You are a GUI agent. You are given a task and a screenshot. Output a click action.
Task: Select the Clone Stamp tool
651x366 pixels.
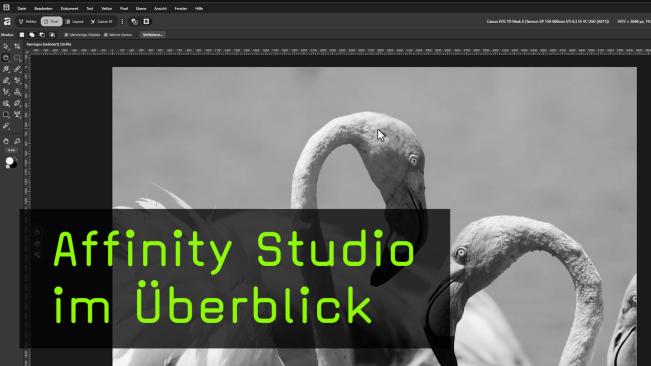(x=17, y=92)
